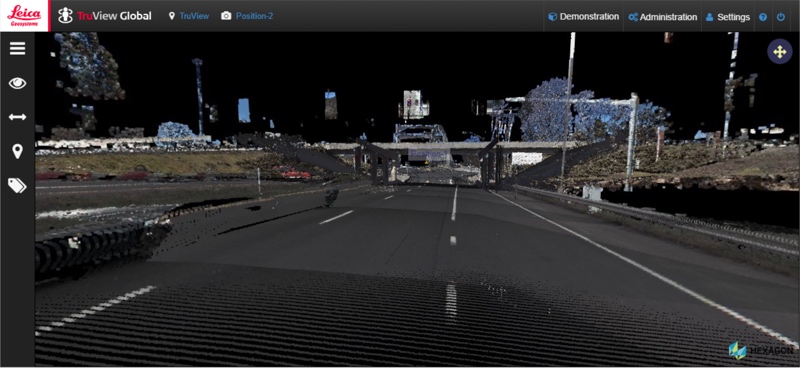Screen dimensions: 800x368
Task: Click the camera icon beside Position-2
Action: coord(226,16)
